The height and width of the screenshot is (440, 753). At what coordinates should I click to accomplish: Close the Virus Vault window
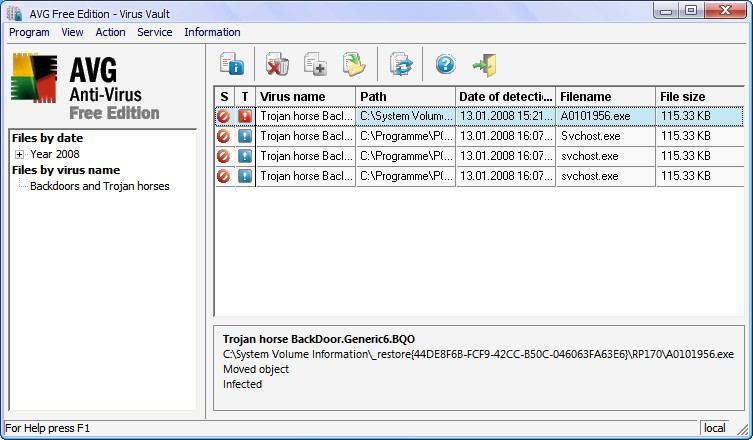pyautogui.click(x=726, y=10)
